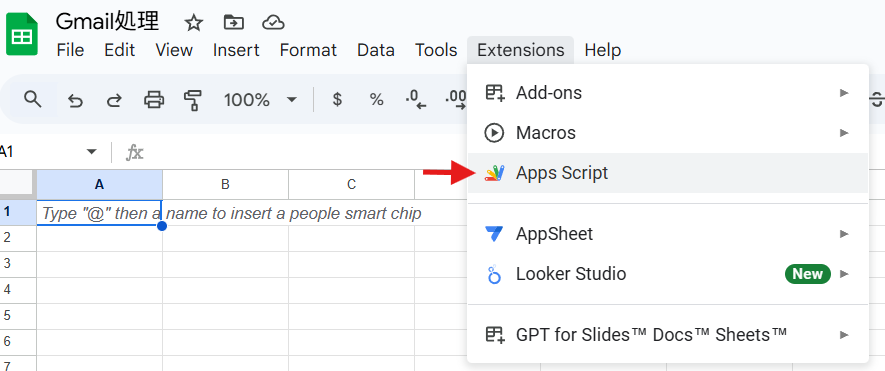Open Google Sheets home icon
The width and height of the screenshot is (885, 371).
click(22, 34)
